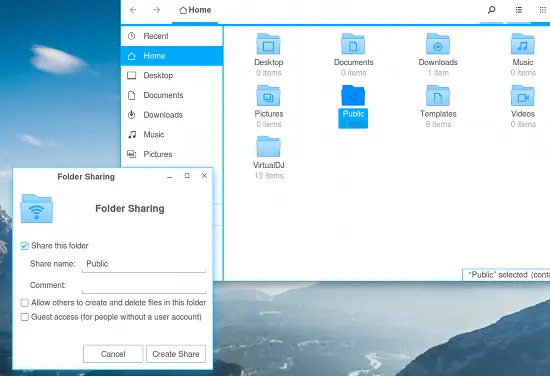The width and height of the screenshot is (550, 376).
Task: Open the Videos folder icon
Action: coord(523,95)
